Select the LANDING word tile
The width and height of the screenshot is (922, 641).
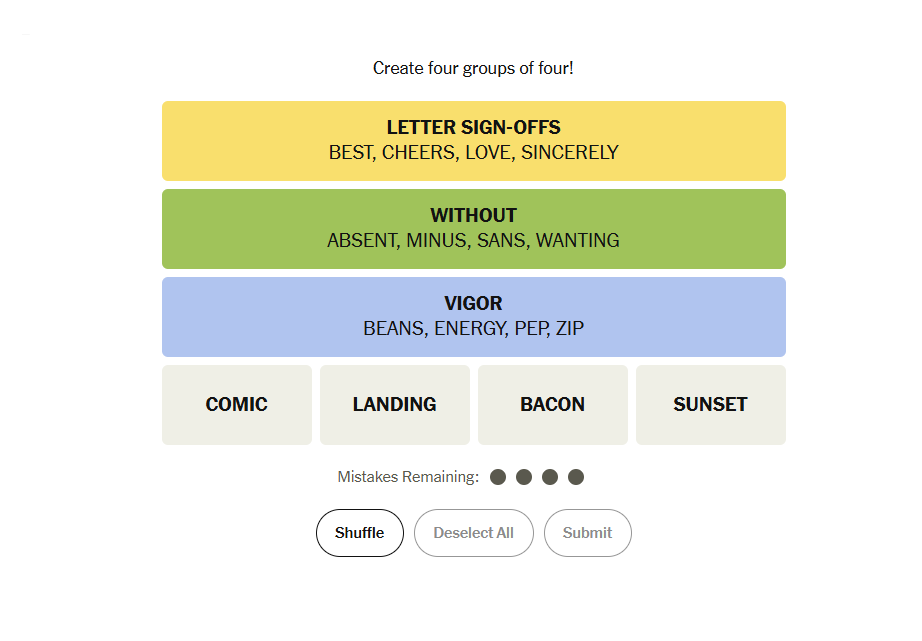tap(395, 405)
